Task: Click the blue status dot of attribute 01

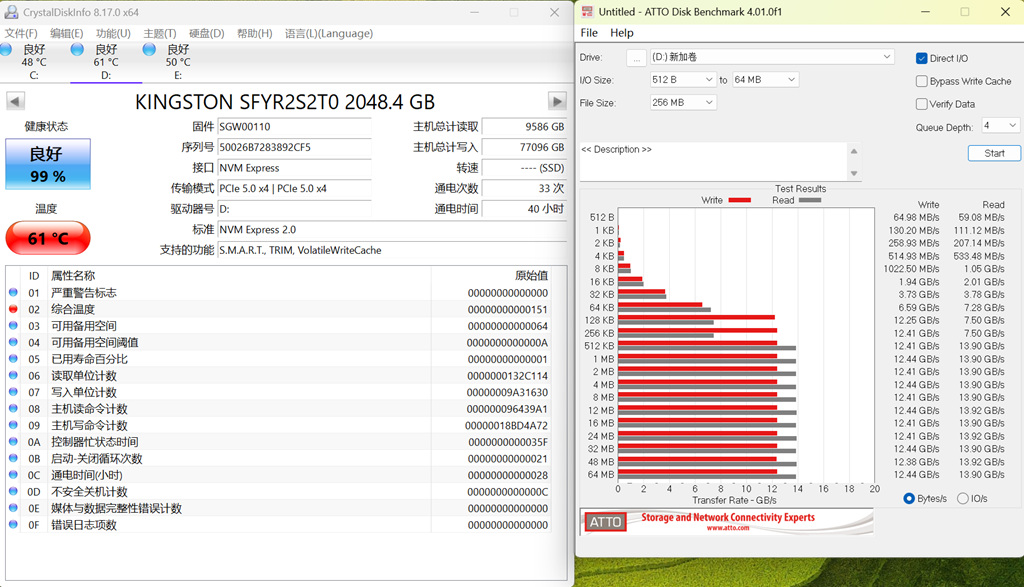Action: tap(13, 293)
